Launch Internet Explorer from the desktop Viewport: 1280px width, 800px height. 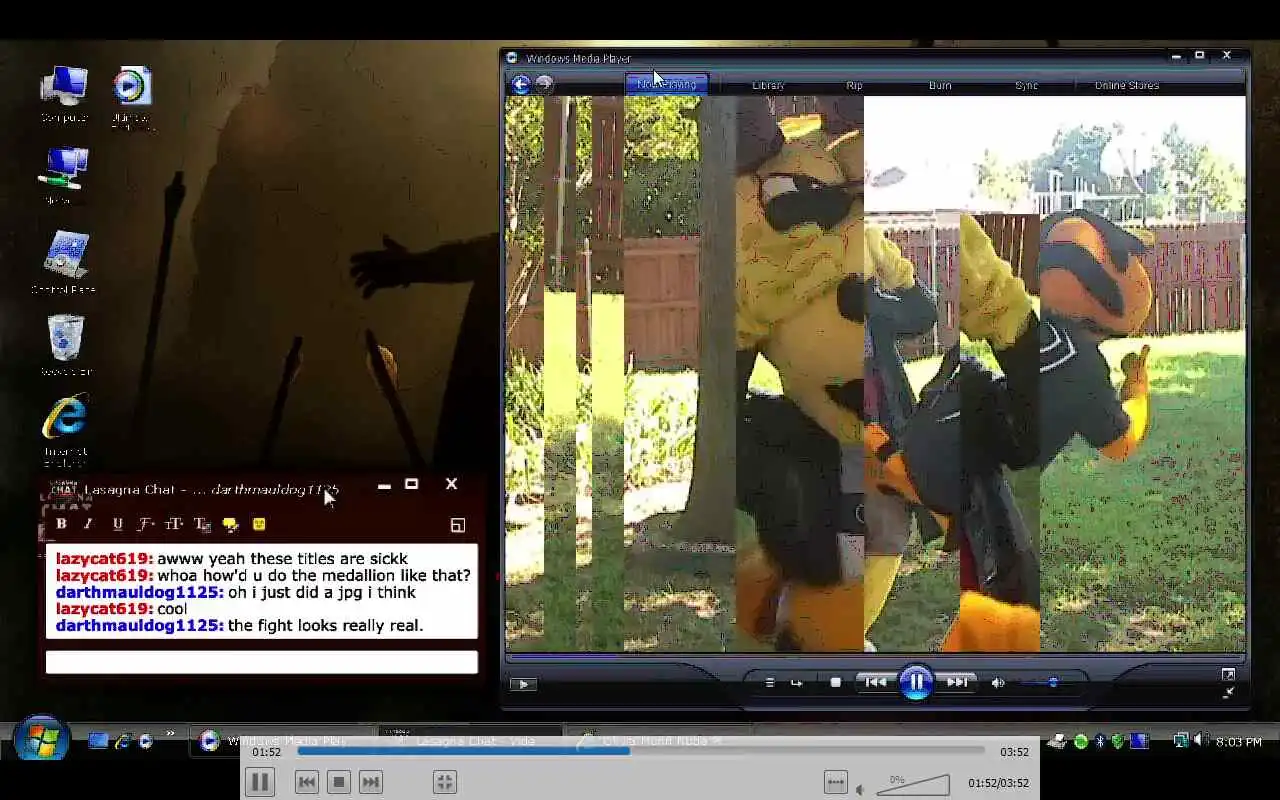tap(66, 430)
